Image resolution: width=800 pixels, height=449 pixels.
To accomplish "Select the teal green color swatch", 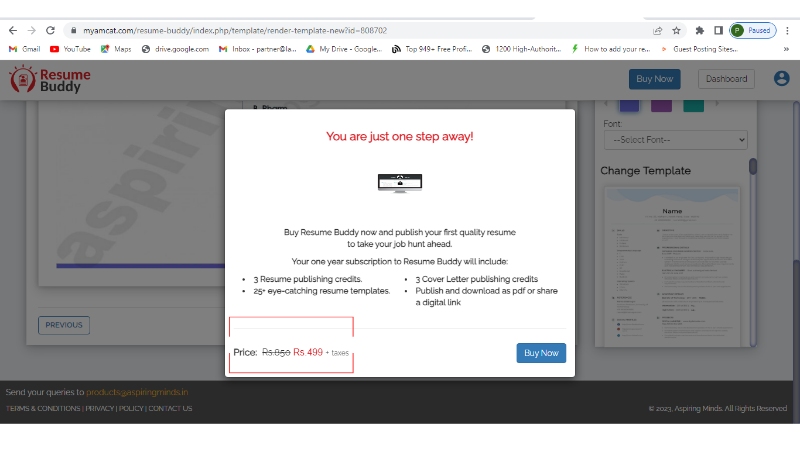I will [693, 104].
